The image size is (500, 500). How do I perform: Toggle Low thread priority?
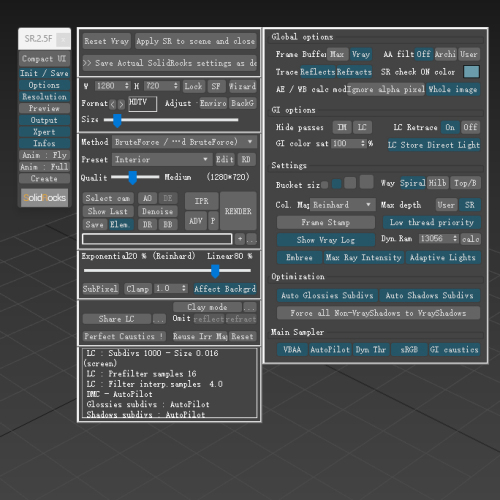tap(432, 222)
